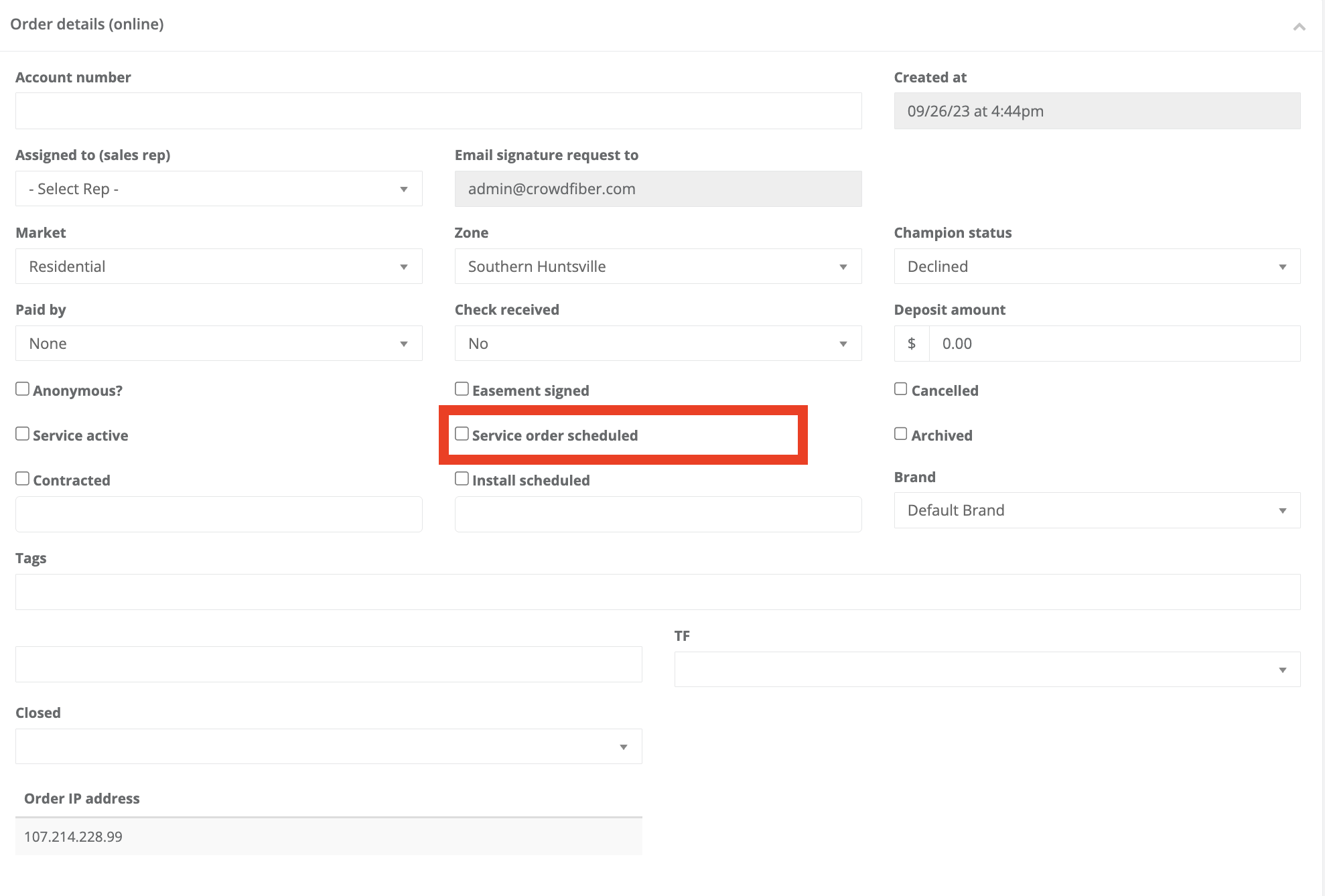Collapse the Order details section chevron
The height and width of the screenshot is (896, 1325).
pos(1299,27)
